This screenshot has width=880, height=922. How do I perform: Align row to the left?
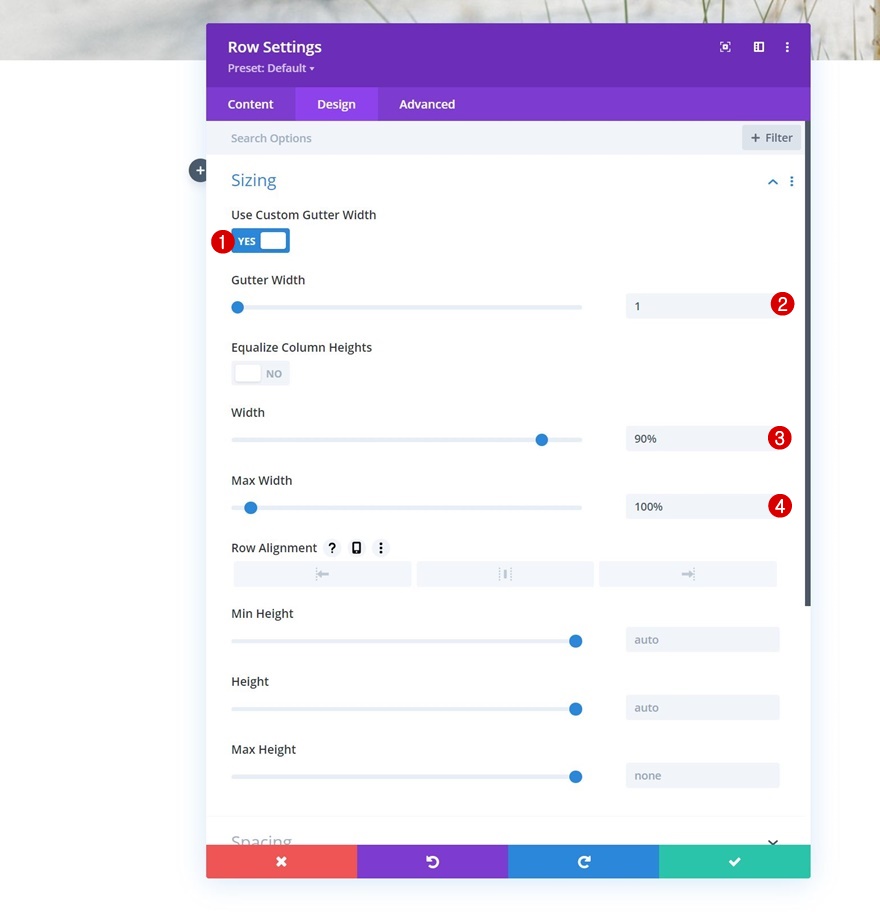pos(322,574)
